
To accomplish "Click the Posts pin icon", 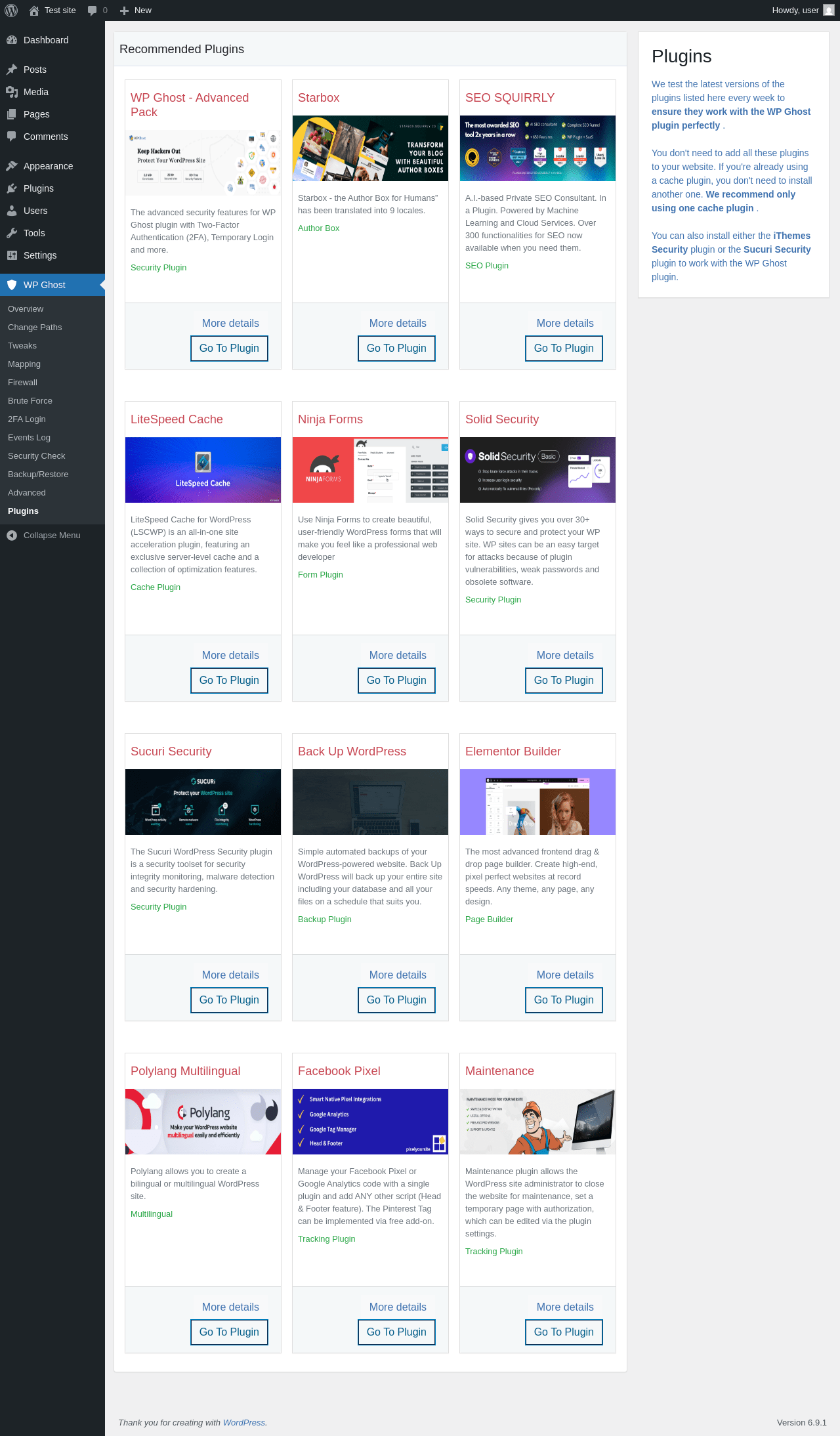I will point(12,70).
